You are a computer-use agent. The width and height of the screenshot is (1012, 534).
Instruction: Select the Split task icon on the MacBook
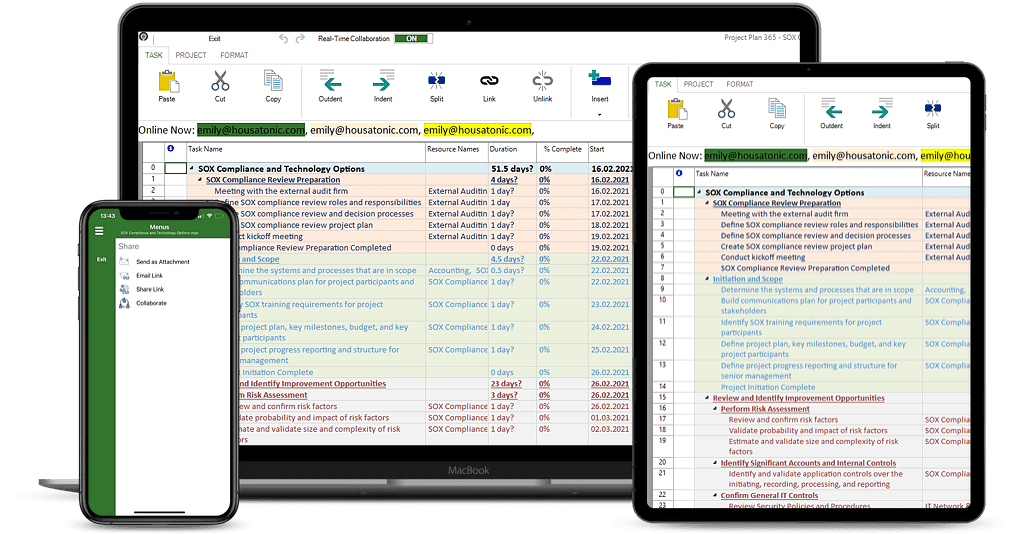coord(436,81)
